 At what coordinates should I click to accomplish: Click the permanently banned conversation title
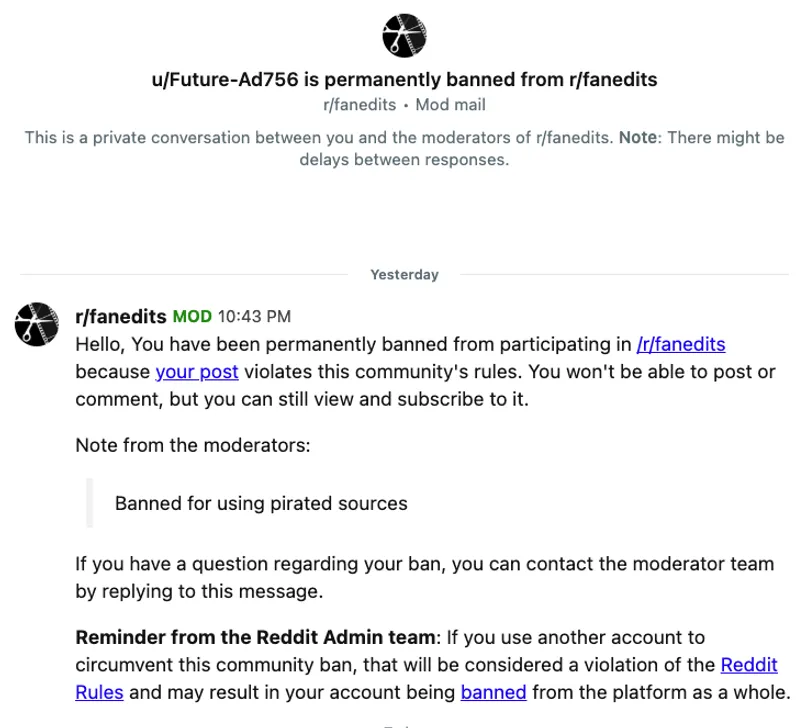404,79
